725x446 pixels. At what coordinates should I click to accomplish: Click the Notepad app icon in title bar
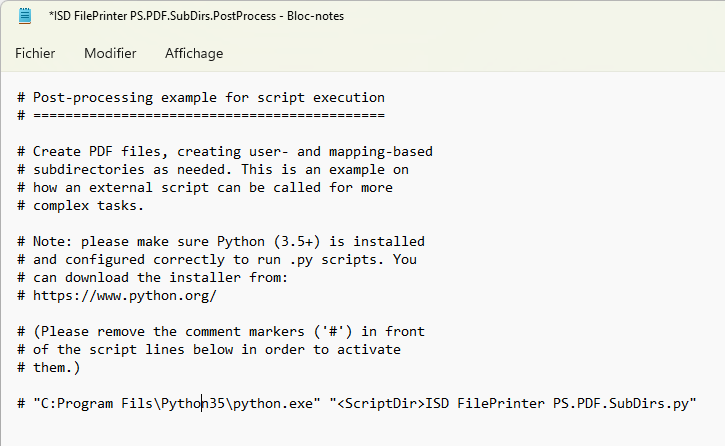click(x=25, y=15)
